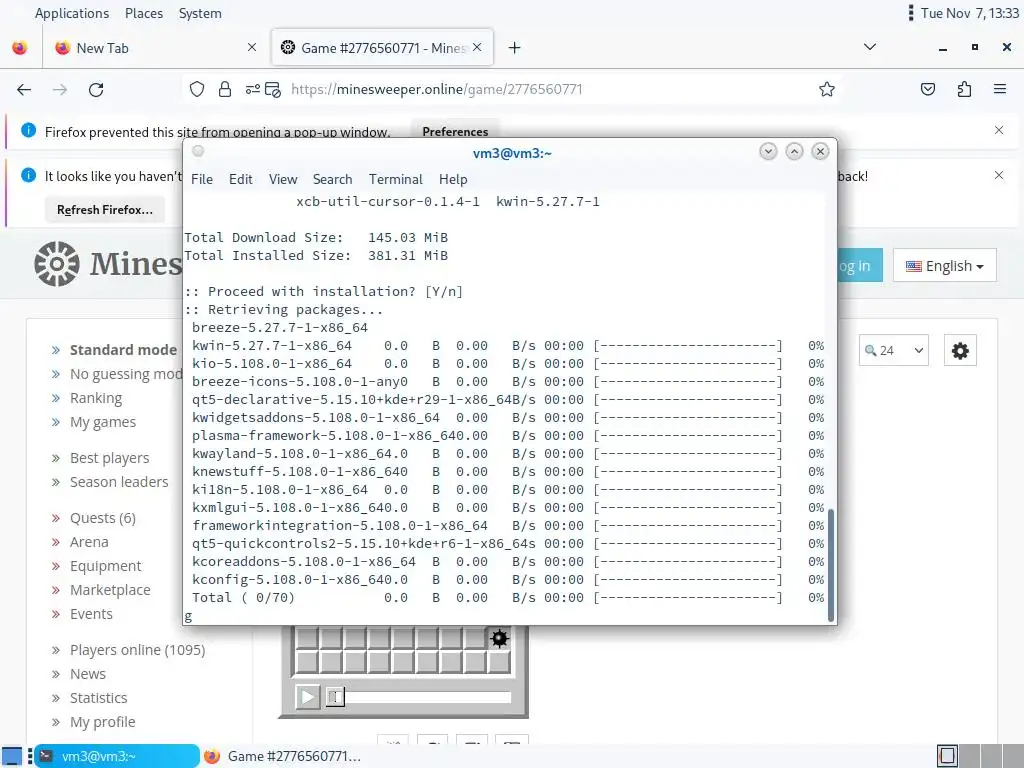
Task: Click the terminal window menu dot icon
Action: 198,152
